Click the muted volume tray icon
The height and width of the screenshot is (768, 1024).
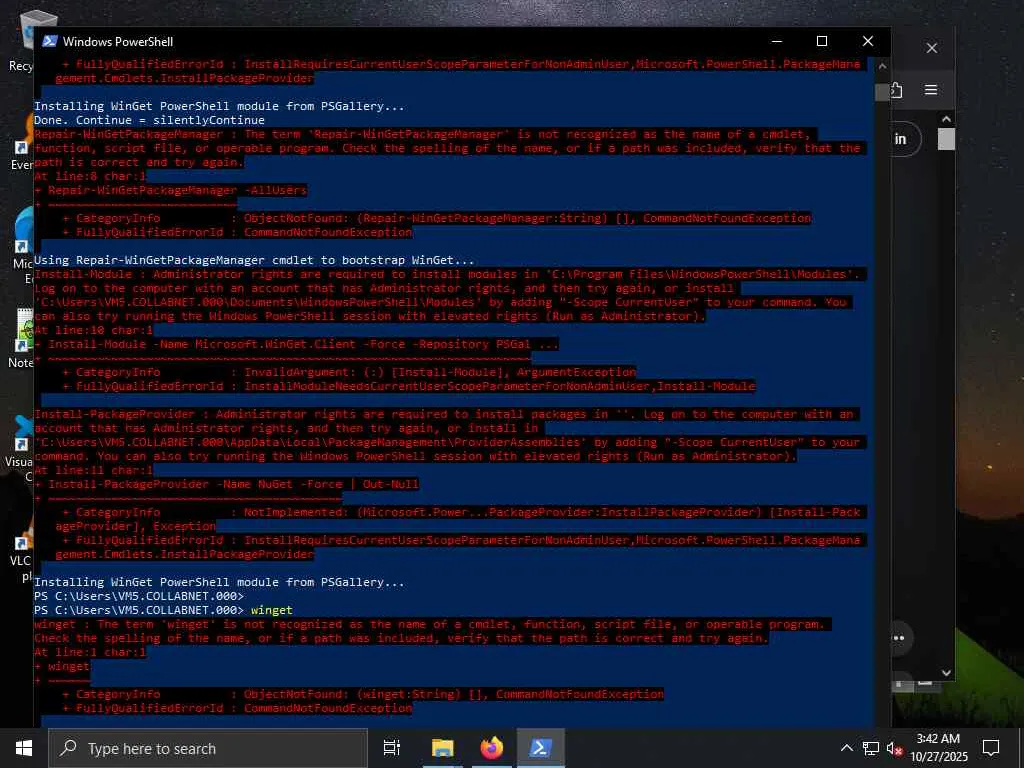click(895, 748)
